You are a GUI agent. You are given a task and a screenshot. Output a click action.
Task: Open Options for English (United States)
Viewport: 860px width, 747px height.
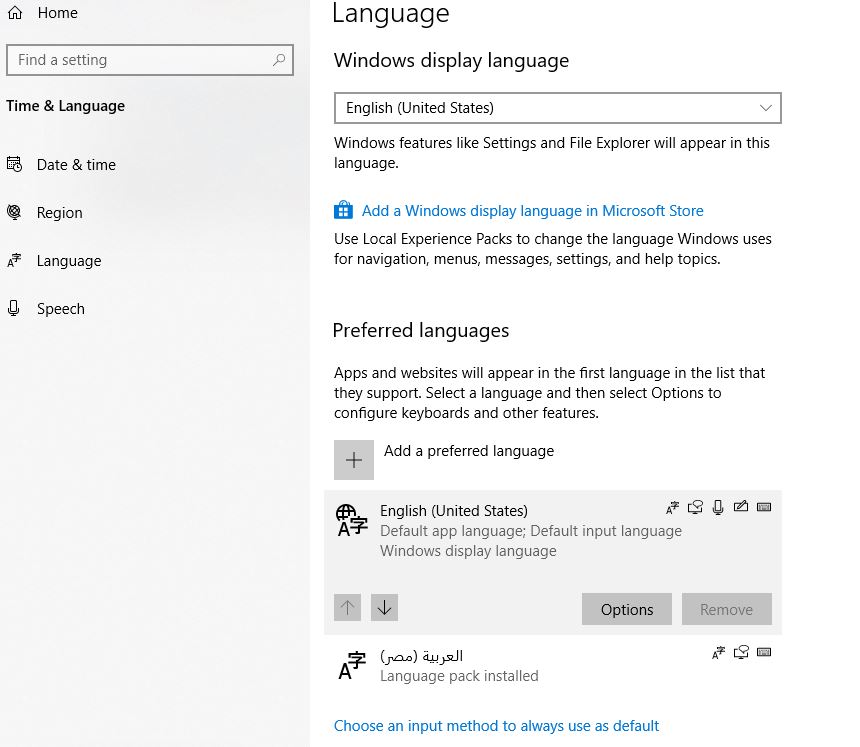coord(627,609)
